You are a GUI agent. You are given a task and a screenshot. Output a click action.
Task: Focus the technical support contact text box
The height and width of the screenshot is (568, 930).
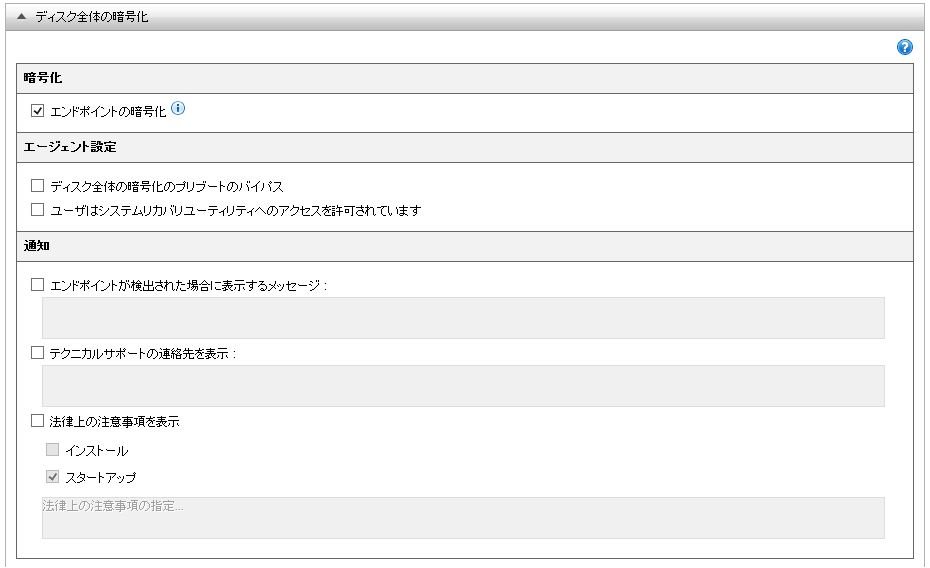(x=463, y=386)
